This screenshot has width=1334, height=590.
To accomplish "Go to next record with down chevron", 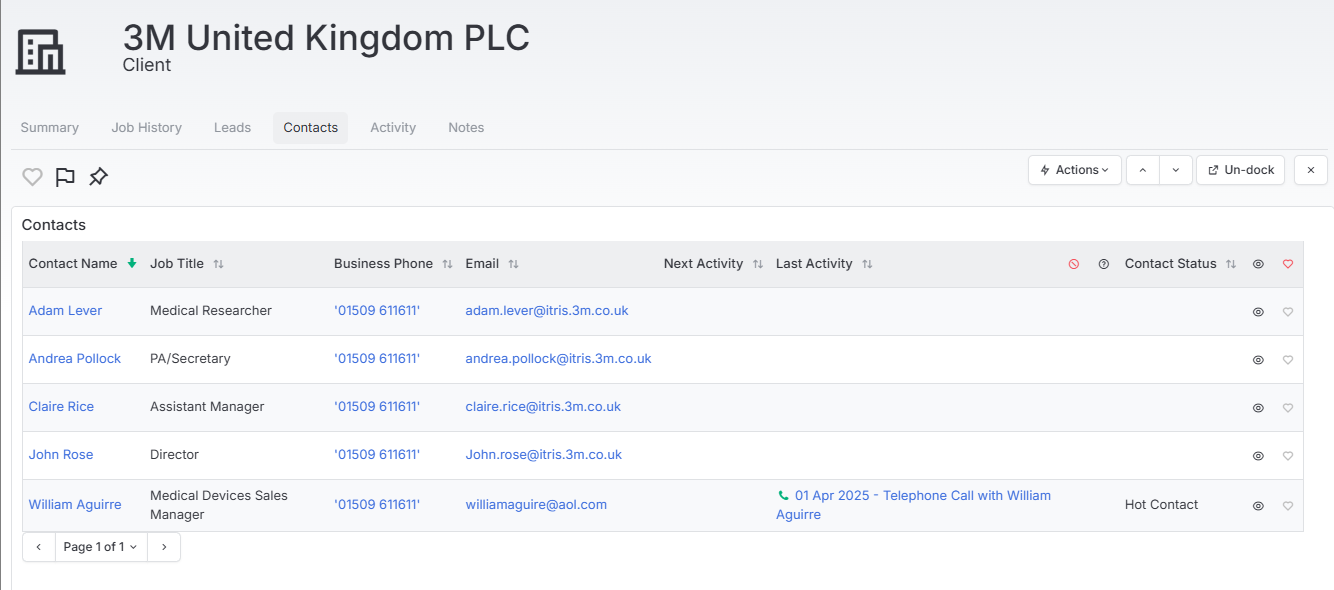I will pyautogui.click(x=1176, y=170).
